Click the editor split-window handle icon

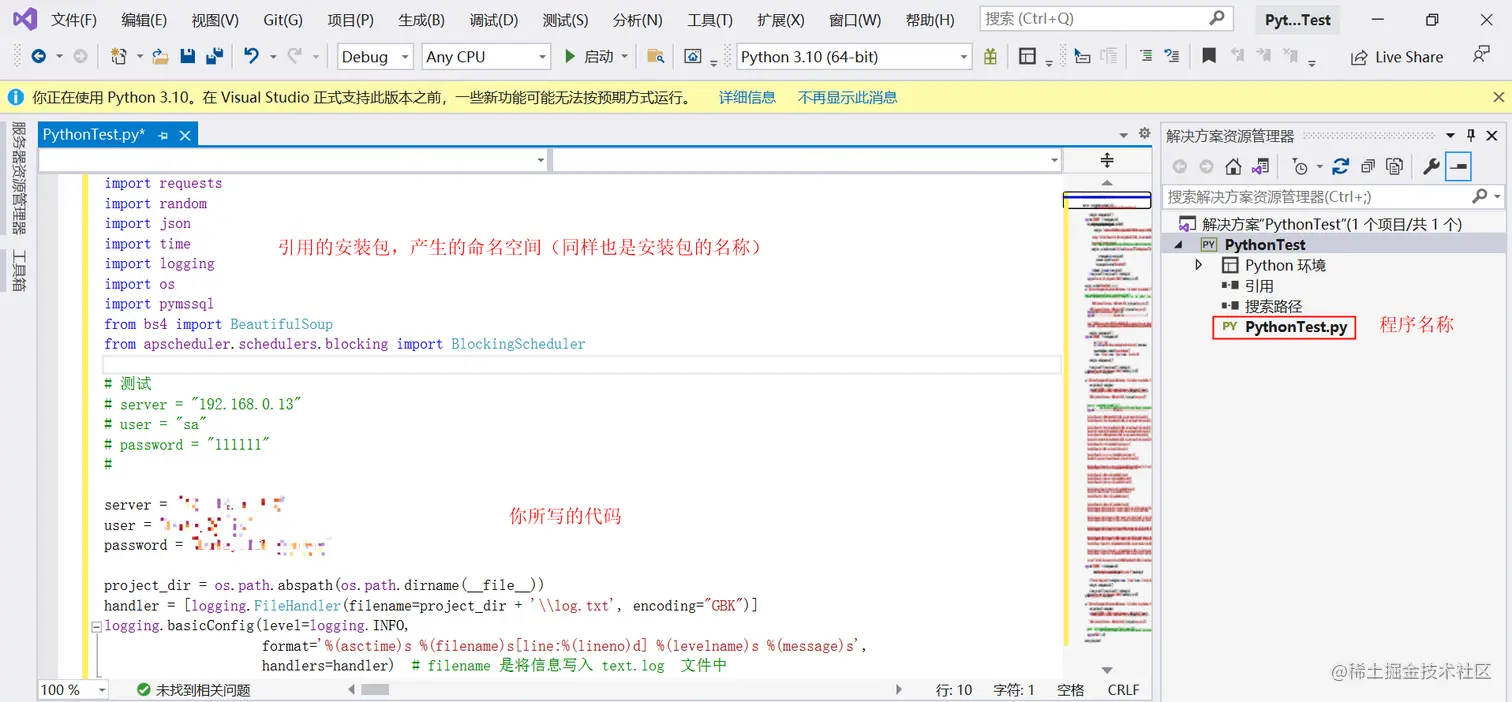(x=1107, y=160)
